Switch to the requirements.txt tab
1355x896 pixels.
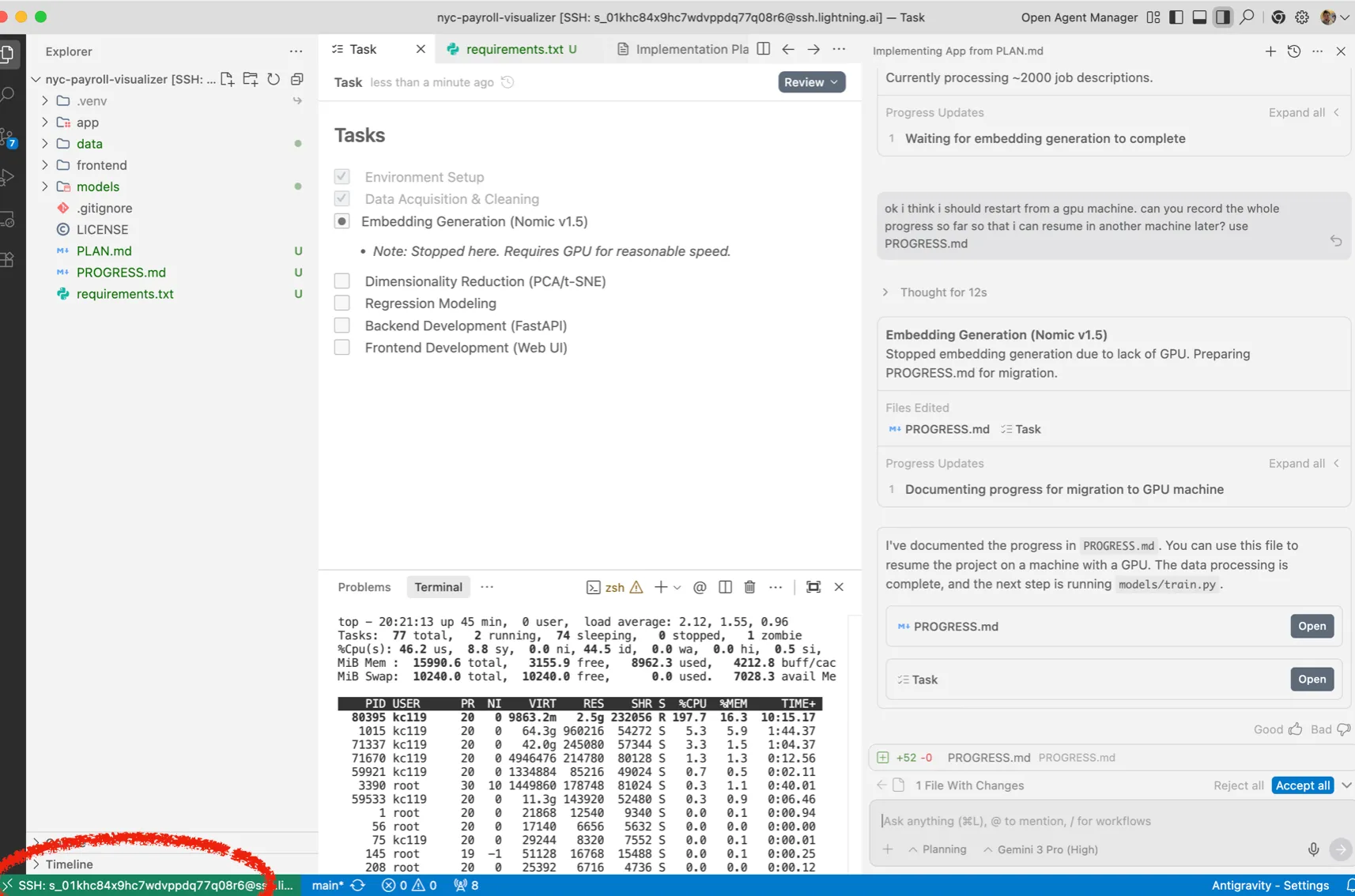coord(514,49)
